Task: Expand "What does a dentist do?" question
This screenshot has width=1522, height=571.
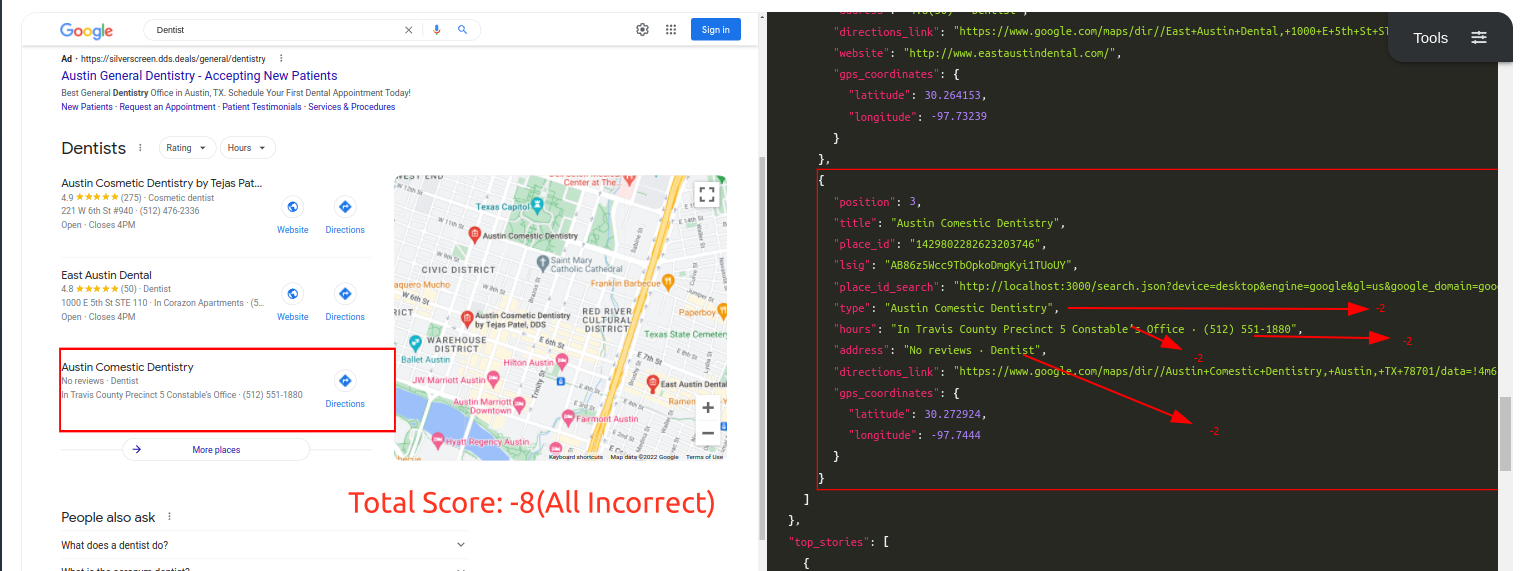Action: click(264, 545)
